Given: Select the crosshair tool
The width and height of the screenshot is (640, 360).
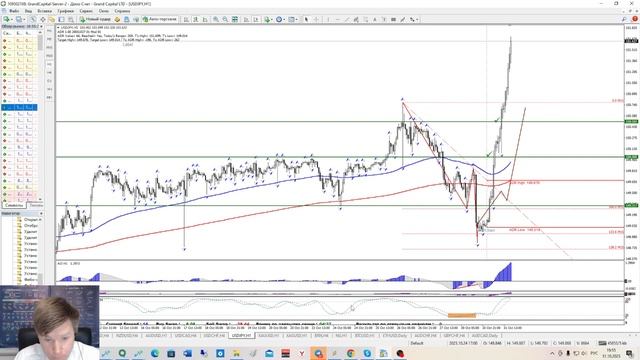Looking at the screenshot, I should (x=316, y=19).
